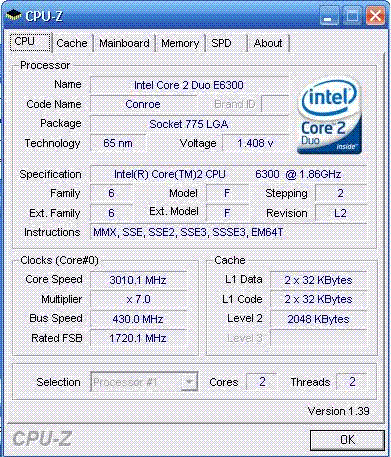
Task: Switch to the Cache tab
Action: 72,43
